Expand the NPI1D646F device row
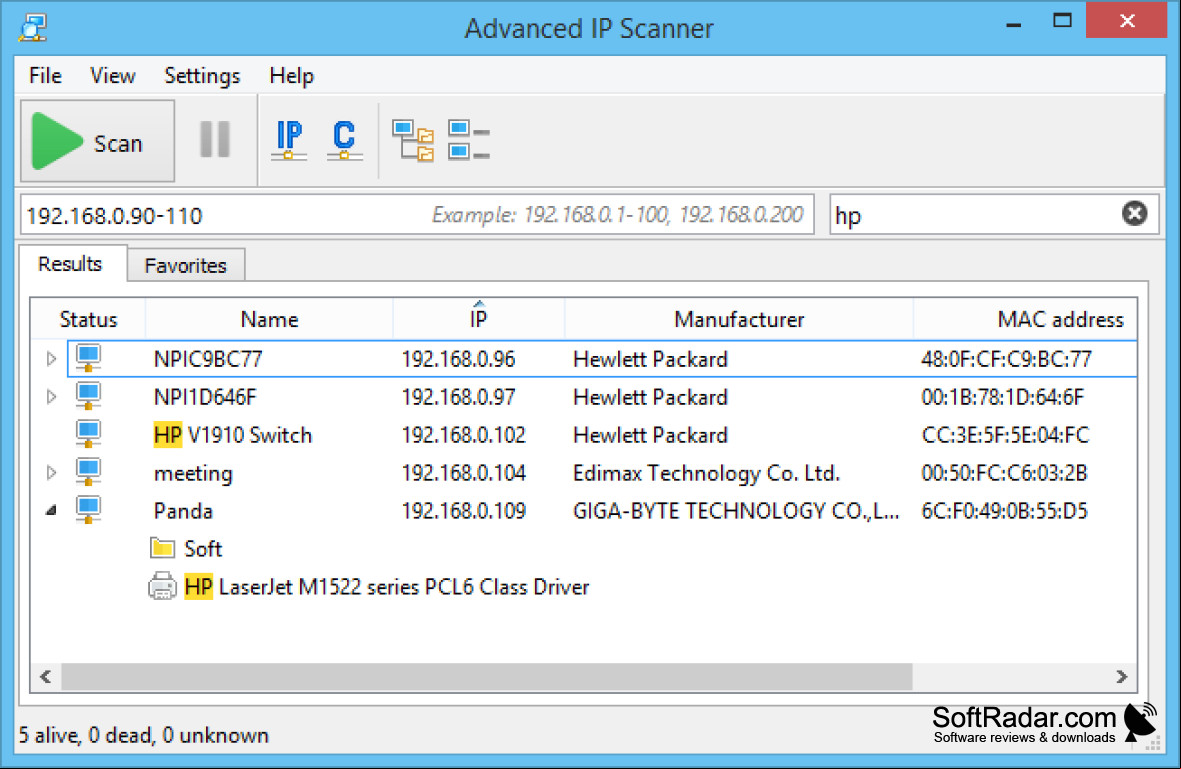 51,396
